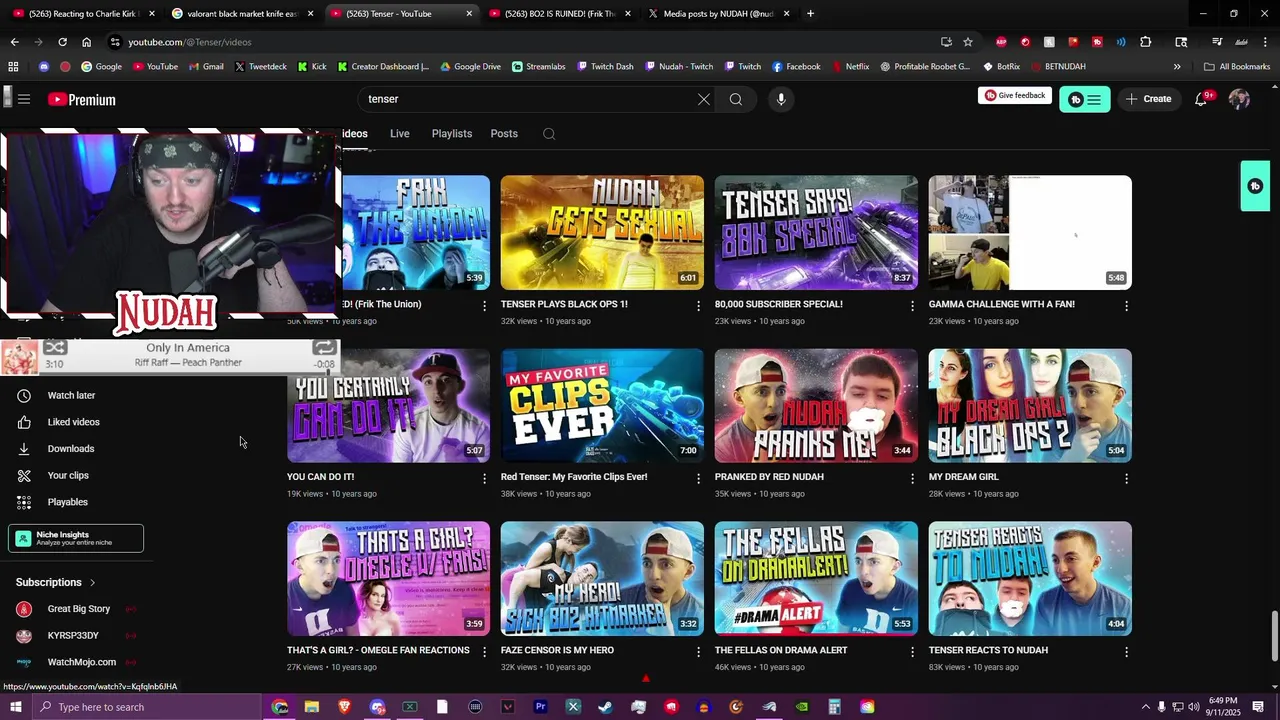Open options menu for YOU CAN DO IT!
The width and height of the screenshot is (1280, 720).
tap(484, 478)
